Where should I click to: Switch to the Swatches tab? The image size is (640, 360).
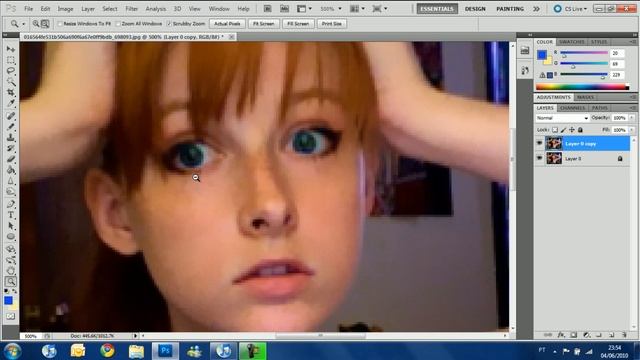(571, 42)
